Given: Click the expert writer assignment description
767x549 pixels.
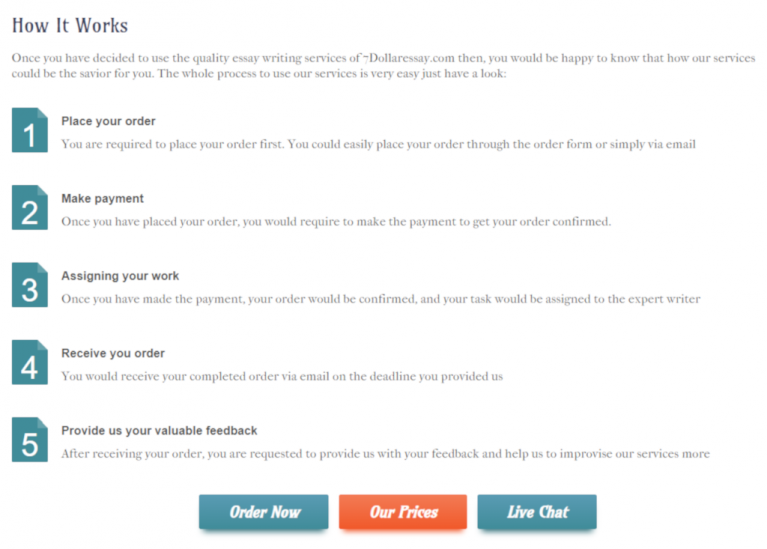Looking at the screenshot, I should tap(380, 299).
